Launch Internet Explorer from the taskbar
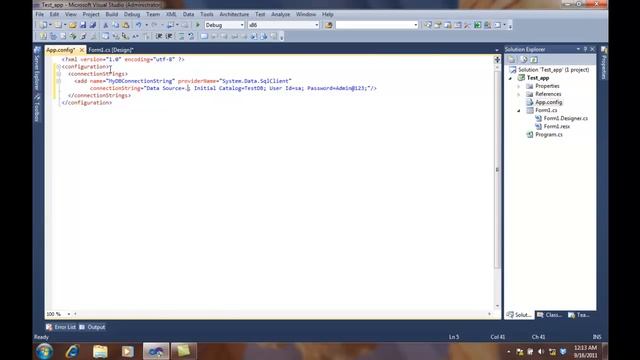The image size is (640, 360). (72, 351)
